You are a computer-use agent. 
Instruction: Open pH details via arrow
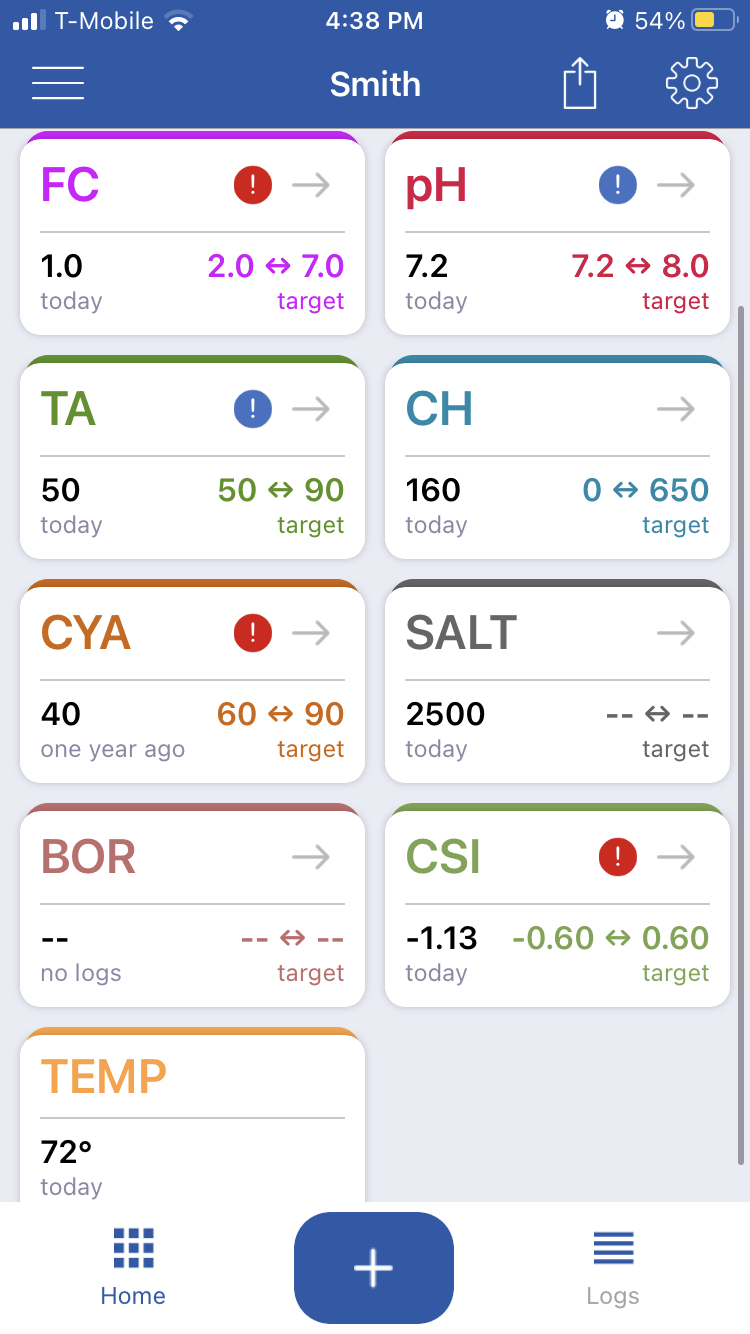pyautogui.click(x=676, y=185)
